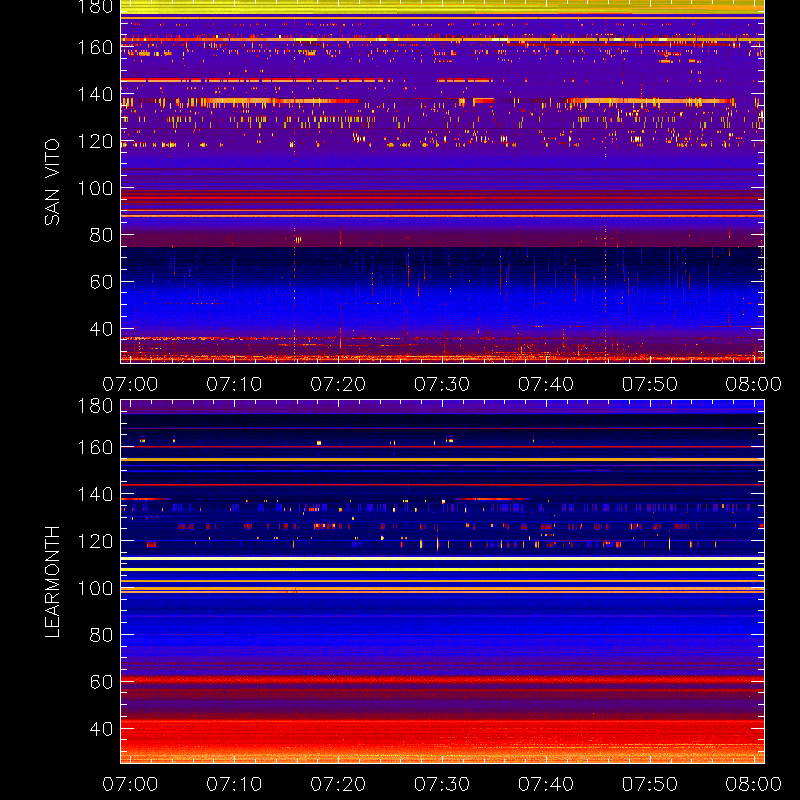Select San Vito frequency label 40
800x800 pixels.
pos(101,329)
